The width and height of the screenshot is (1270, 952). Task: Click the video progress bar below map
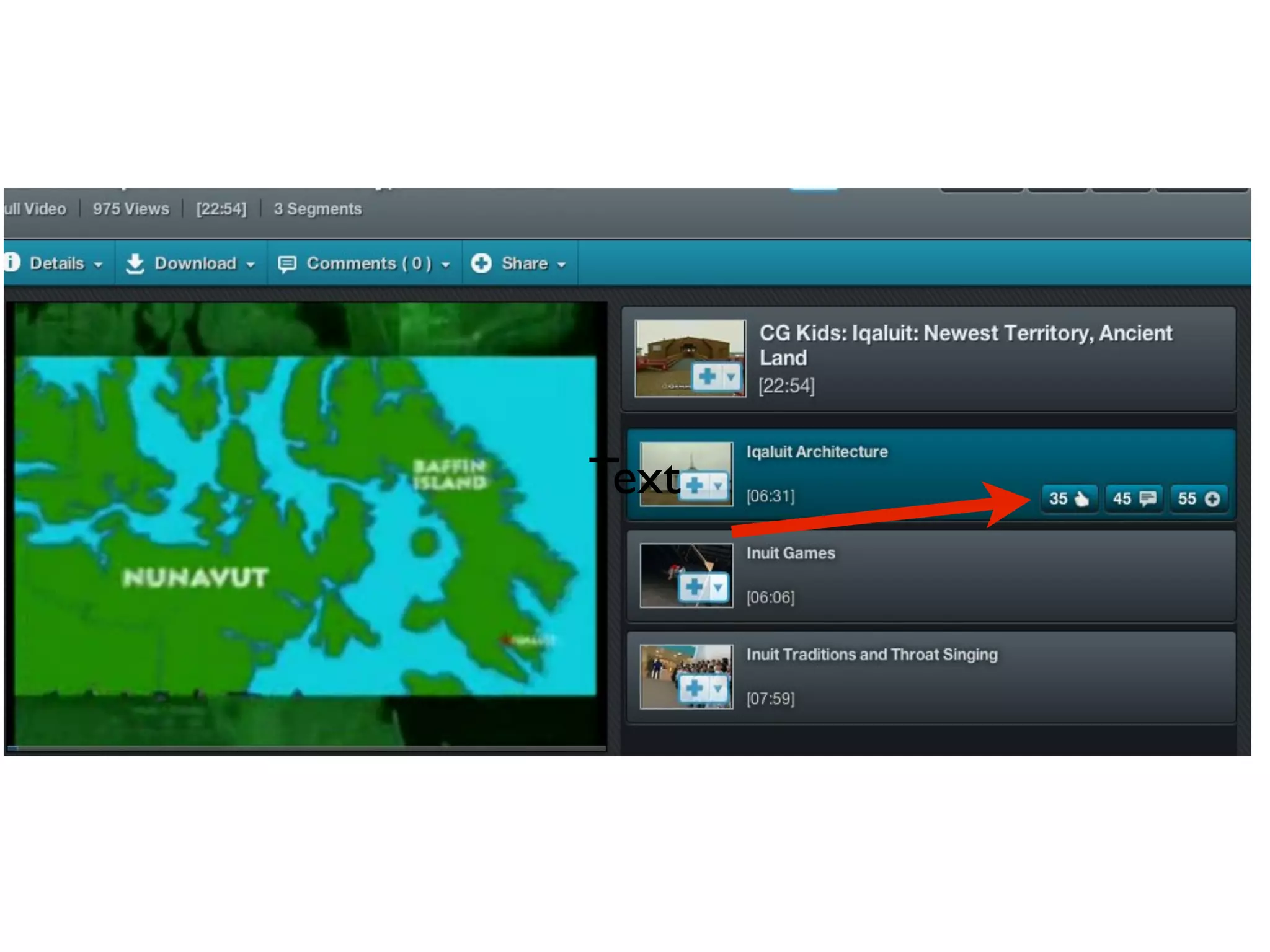pyautogui.click(x=307, y=749)
